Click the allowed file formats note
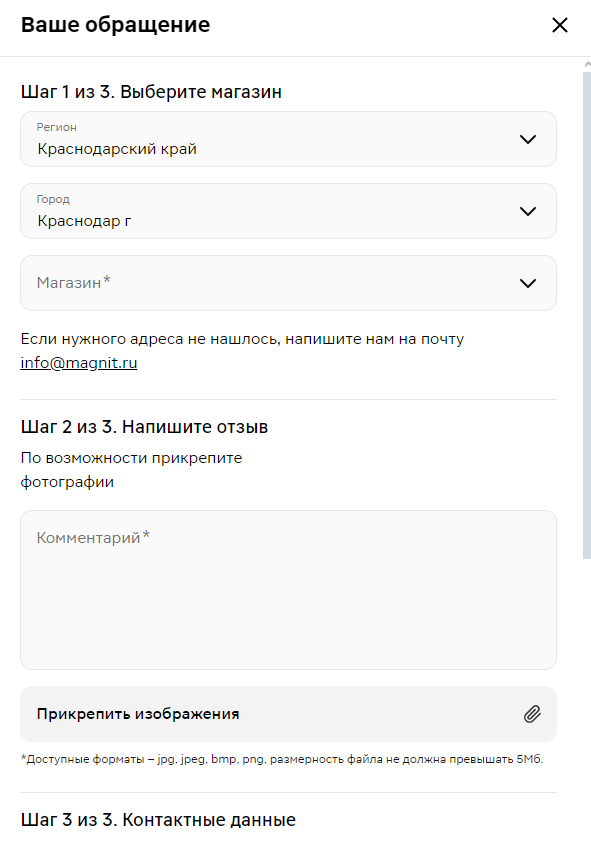Viewport: 591px width, 843px height. pyautogui.click(x=282, y=760)
